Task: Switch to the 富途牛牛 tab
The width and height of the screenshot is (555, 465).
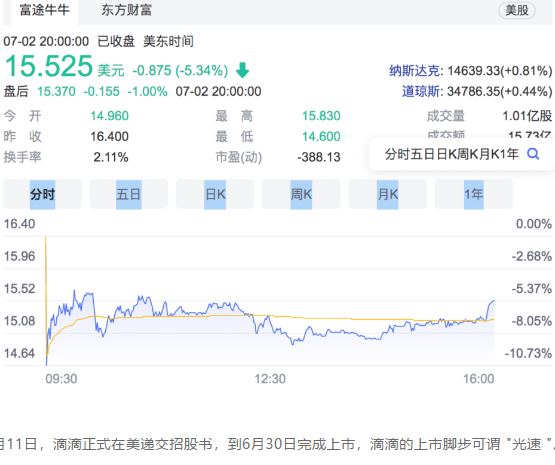Action: [45, 10]
